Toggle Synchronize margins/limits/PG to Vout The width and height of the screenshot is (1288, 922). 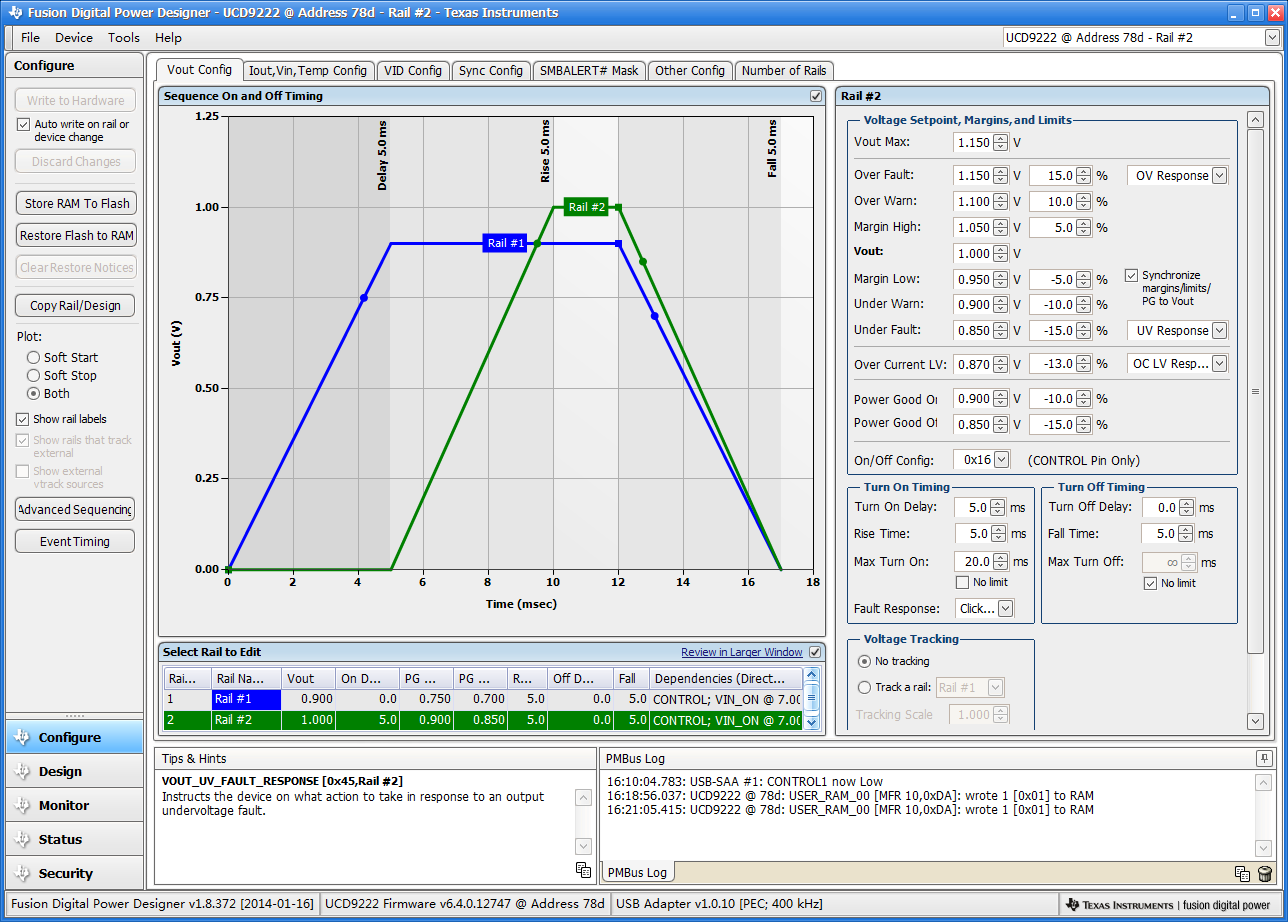click(1132, 275)
